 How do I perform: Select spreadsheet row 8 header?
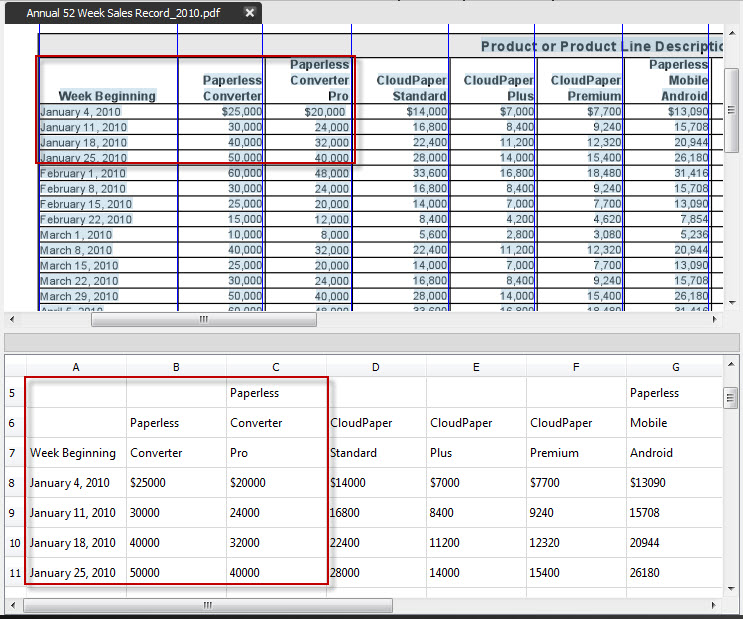coord(15,482)
